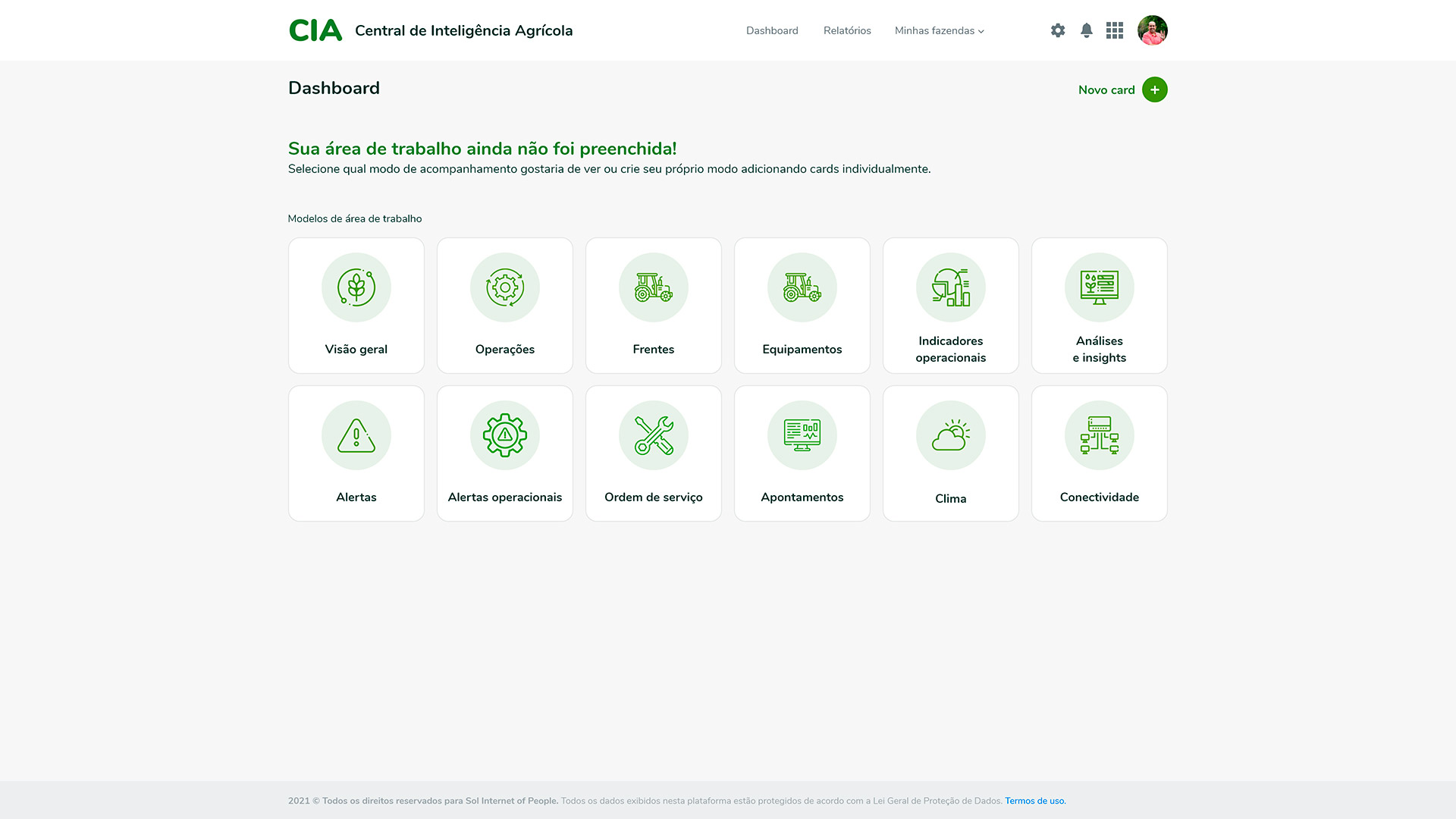Expand the Minhas fazendas dropdown
The width and height of the screenshot is (1456, 819).
[939, 31]
